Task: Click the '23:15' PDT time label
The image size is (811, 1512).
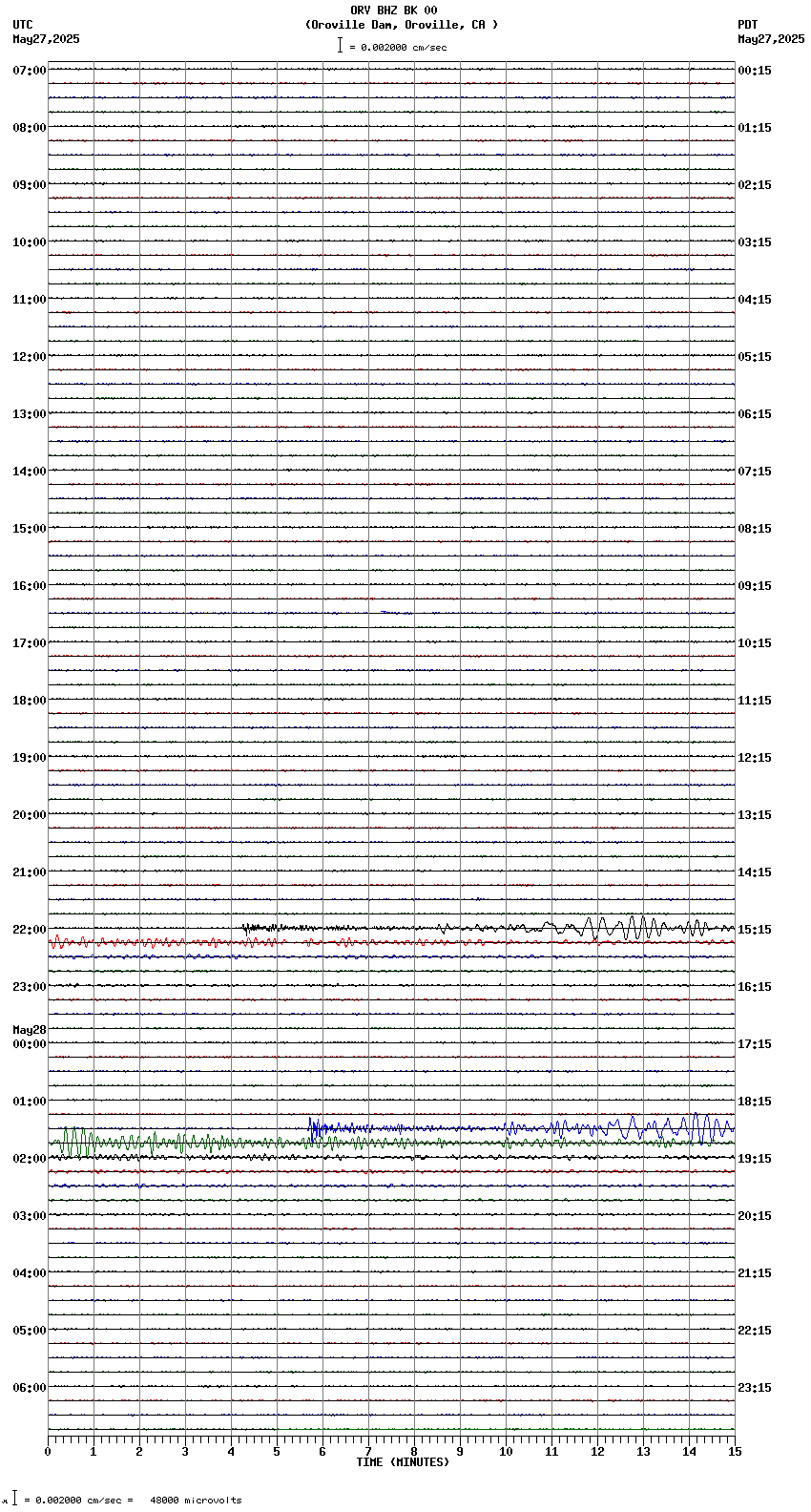Action: 755,1388
